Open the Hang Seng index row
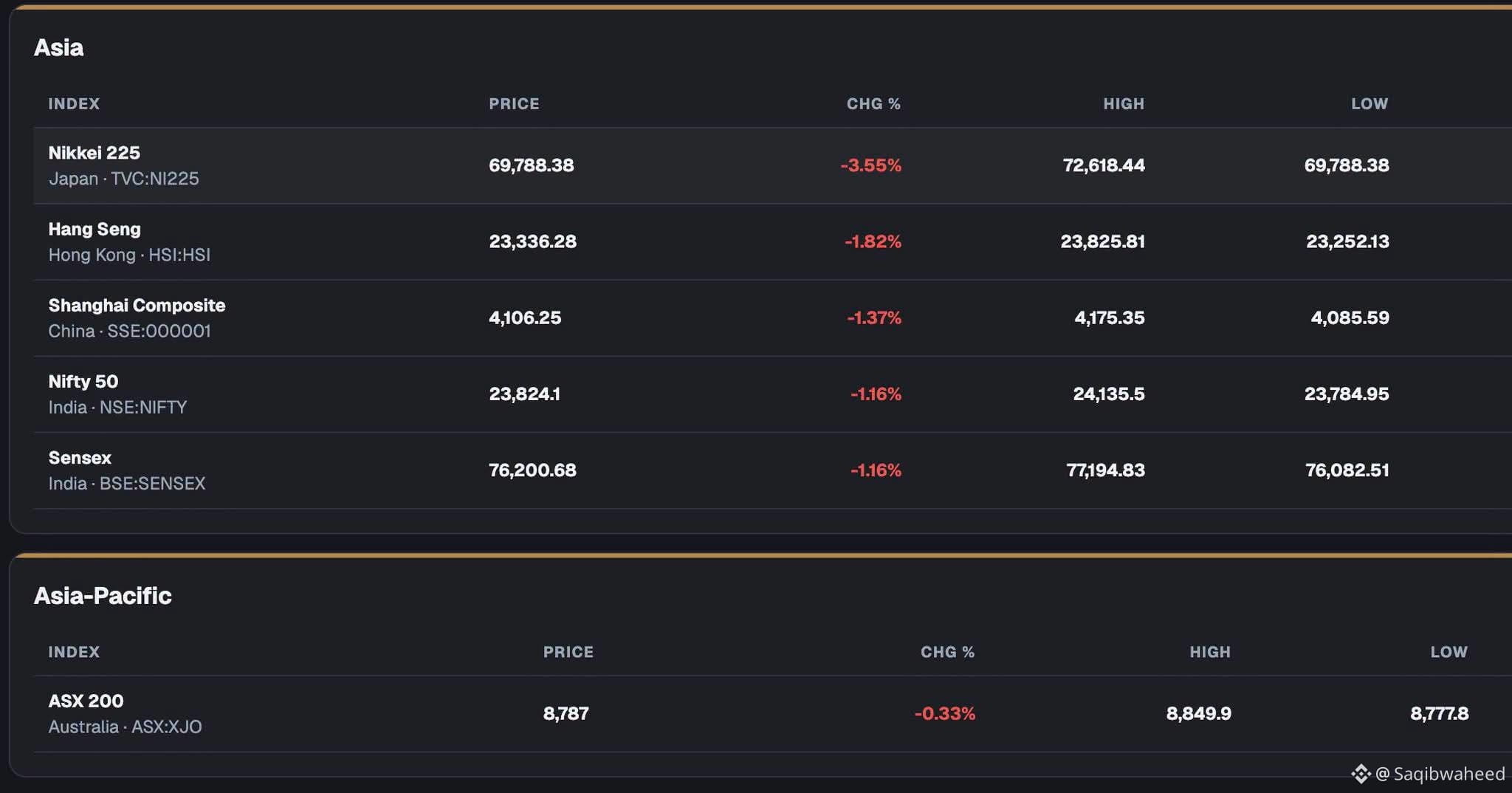The height and width of the screenshot is (793, 1512). point(772,241)
